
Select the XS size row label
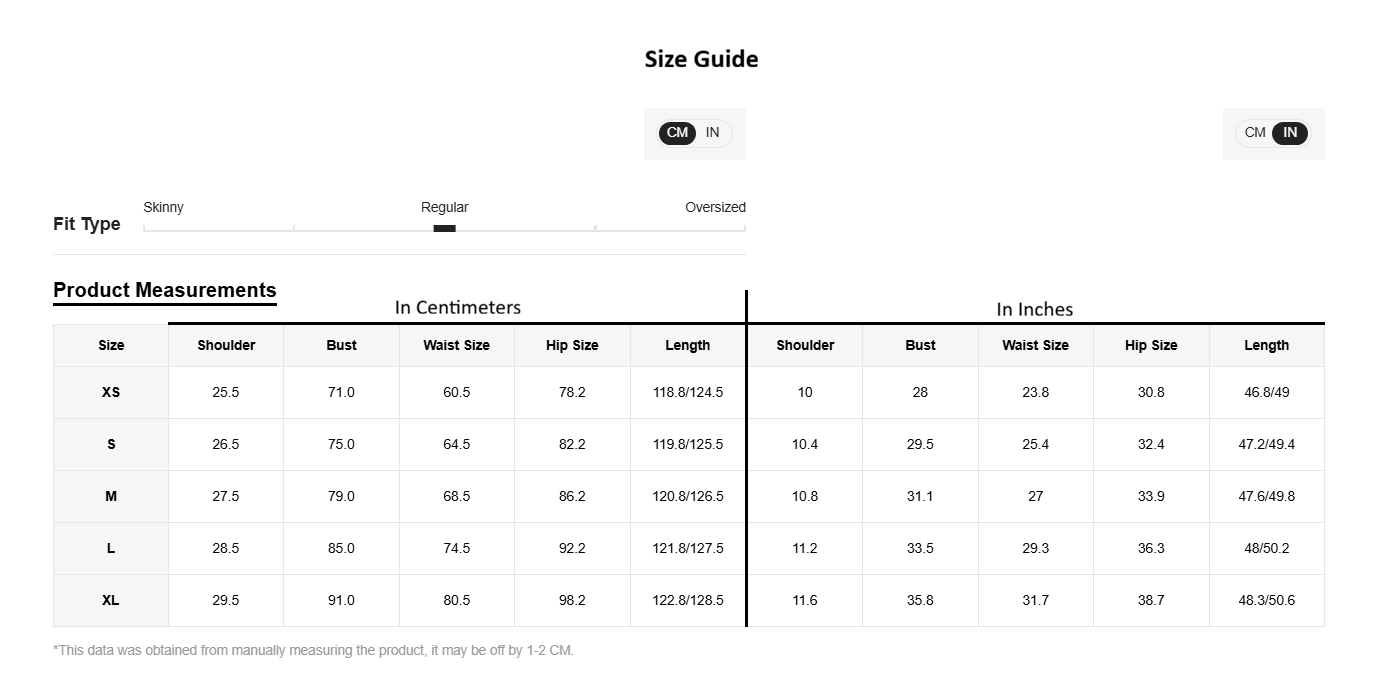coord(111,392)
